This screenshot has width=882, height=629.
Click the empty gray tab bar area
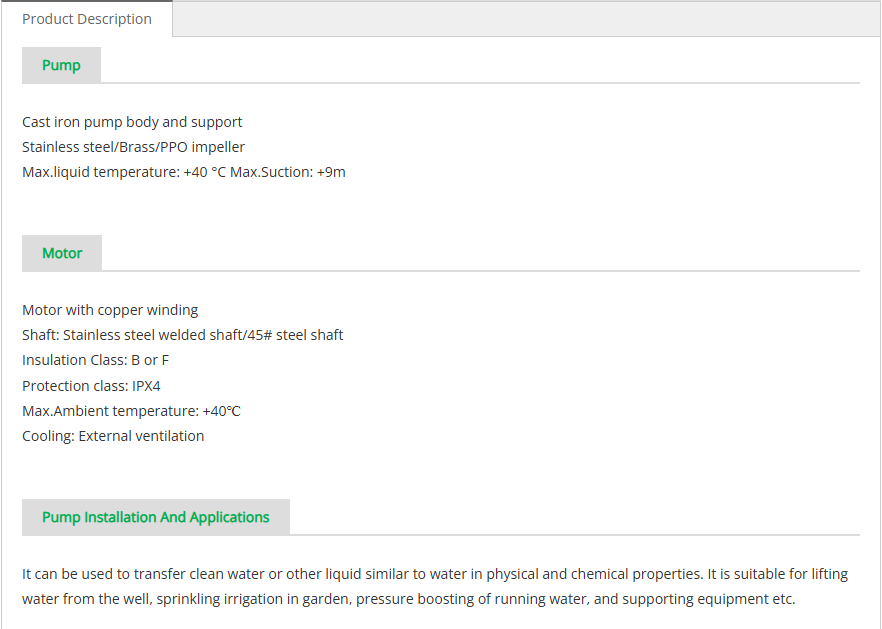coord(526,19)
